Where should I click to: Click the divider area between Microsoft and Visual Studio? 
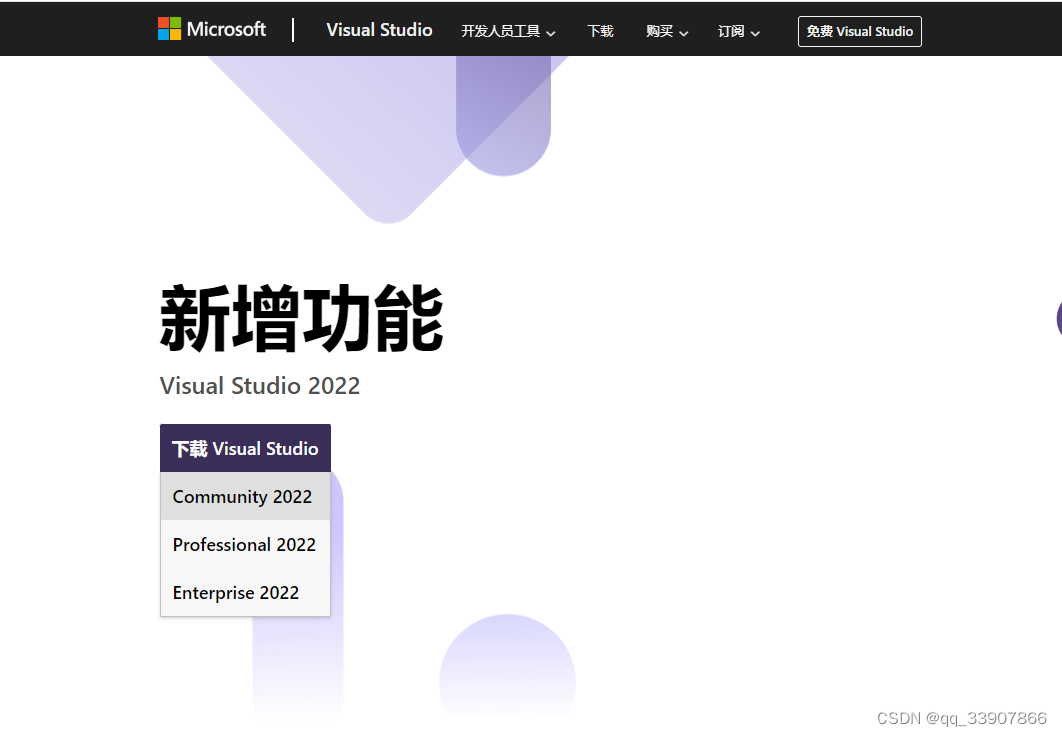[x=293, y=29]
